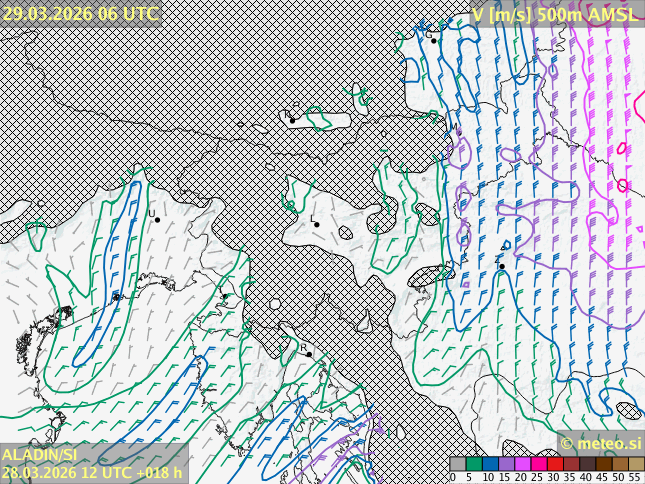Pick the green legend swatch
The image size is (645, 484).
point(474,464)
